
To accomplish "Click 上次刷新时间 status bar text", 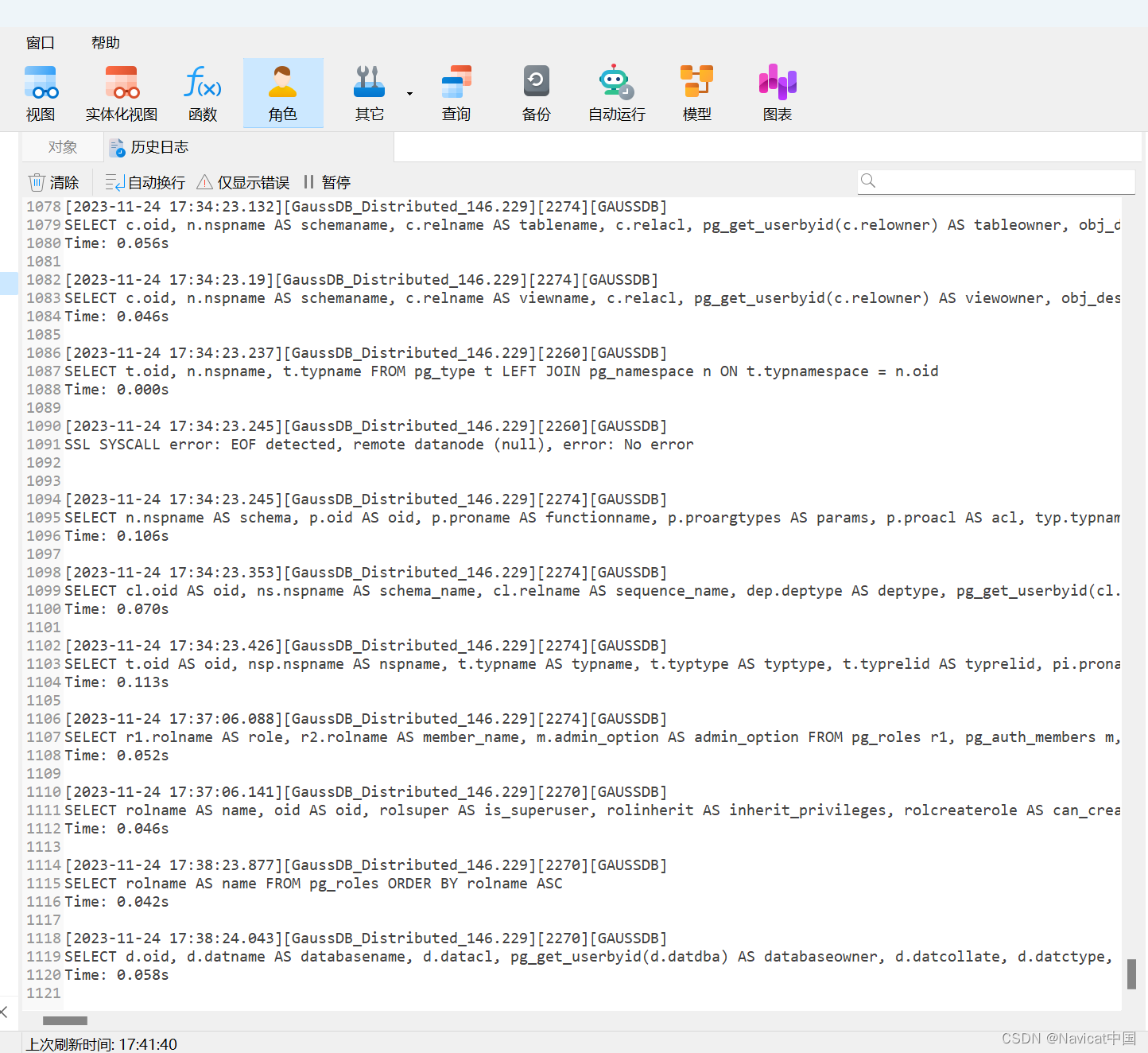I will (x=102, y=1044).
